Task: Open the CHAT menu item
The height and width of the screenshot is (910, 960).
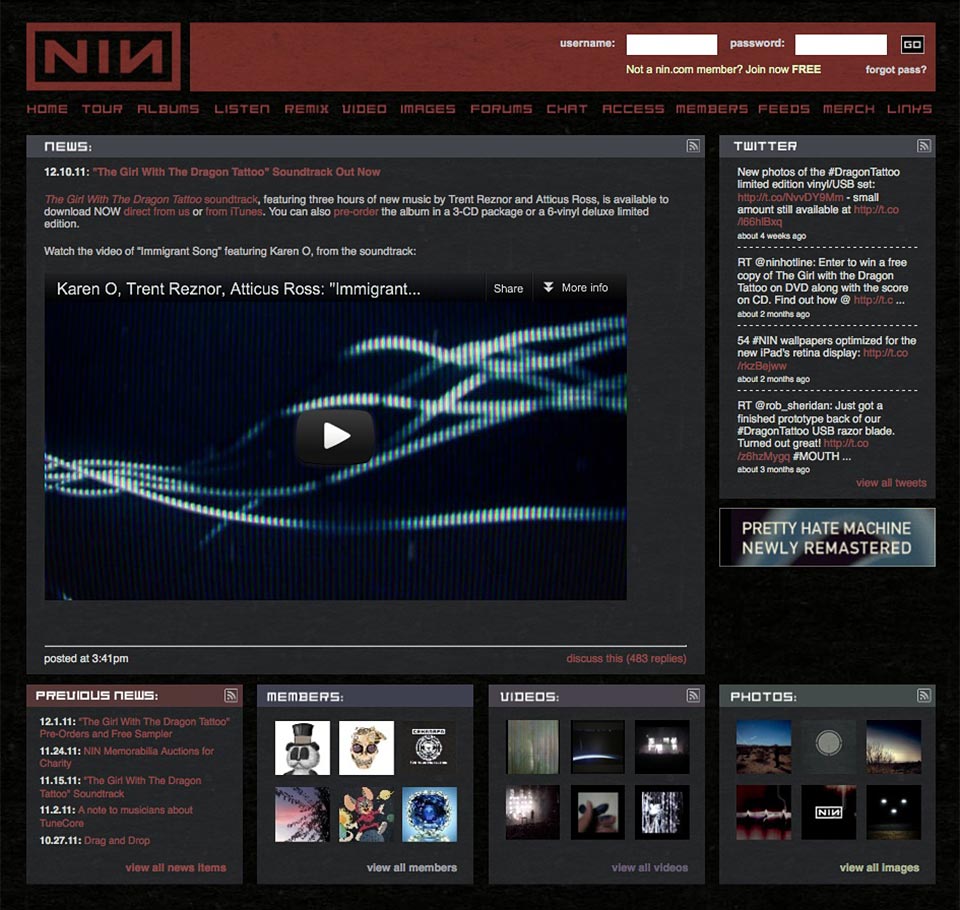Action: (x=567, y=109)
